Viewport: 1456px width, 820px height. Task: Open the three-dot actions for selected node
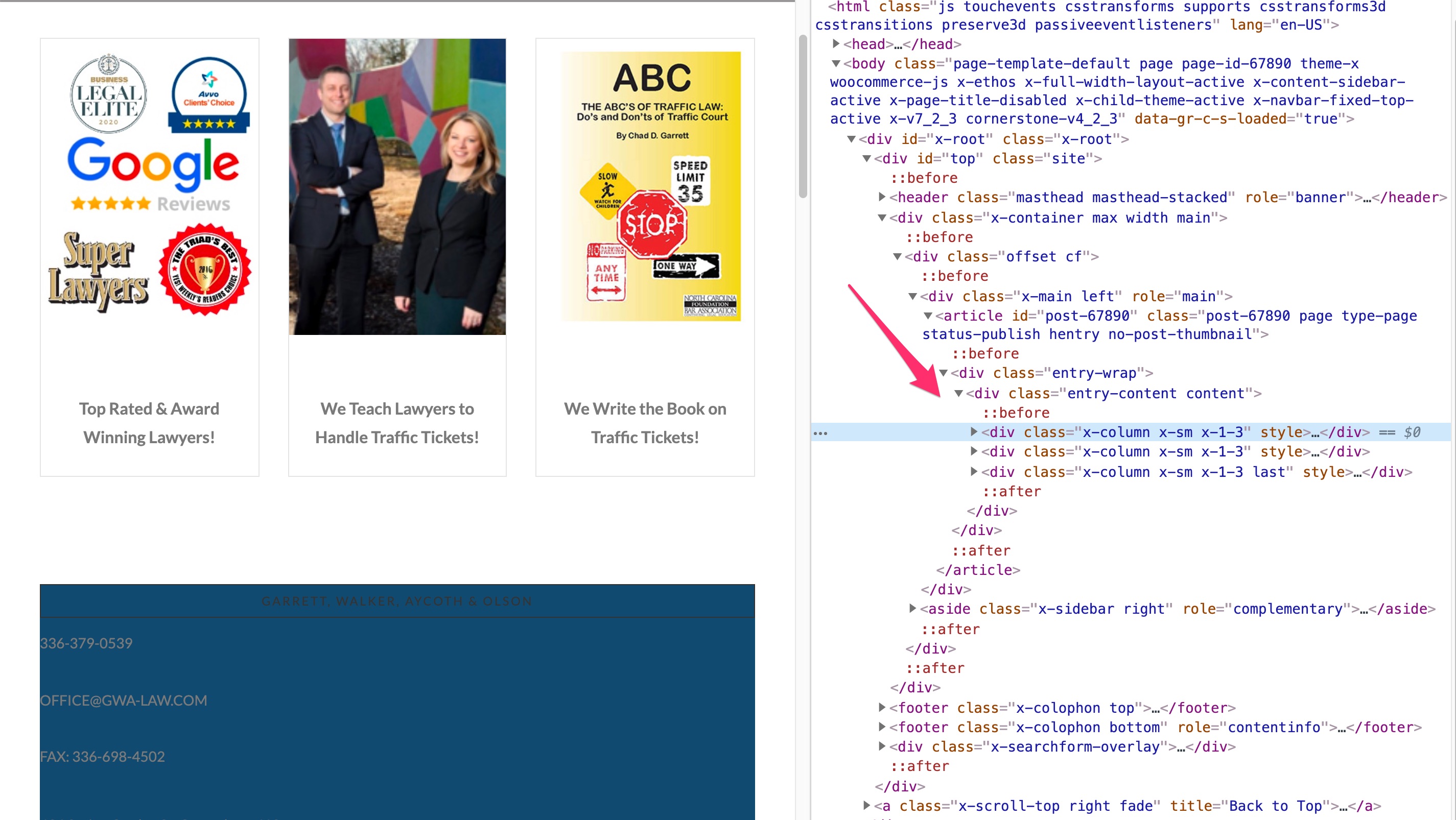point(820,433)
